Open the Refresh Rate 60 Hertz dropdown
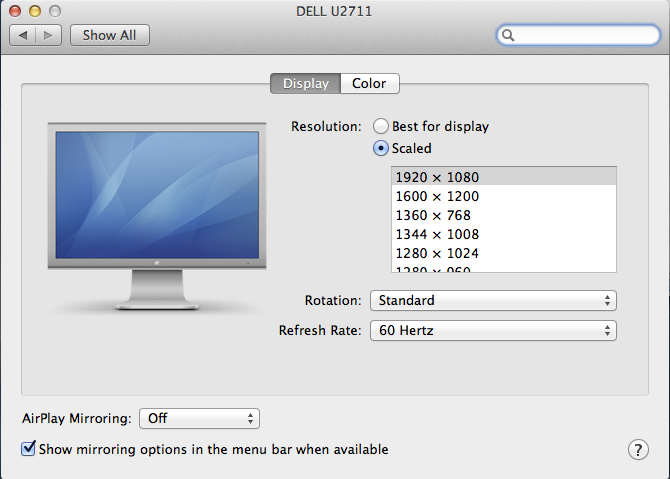Screen dimensions: 670x479 (x=493, y=330)
